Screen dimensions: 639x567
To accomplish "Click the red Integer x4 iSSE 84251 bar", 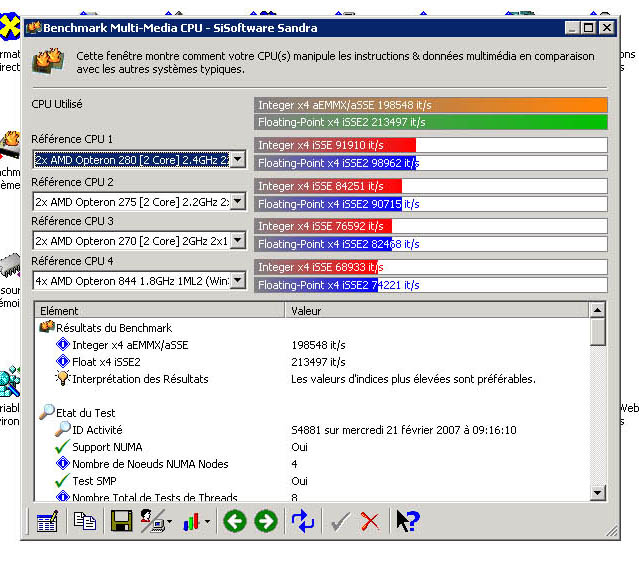I will (328, 186).
